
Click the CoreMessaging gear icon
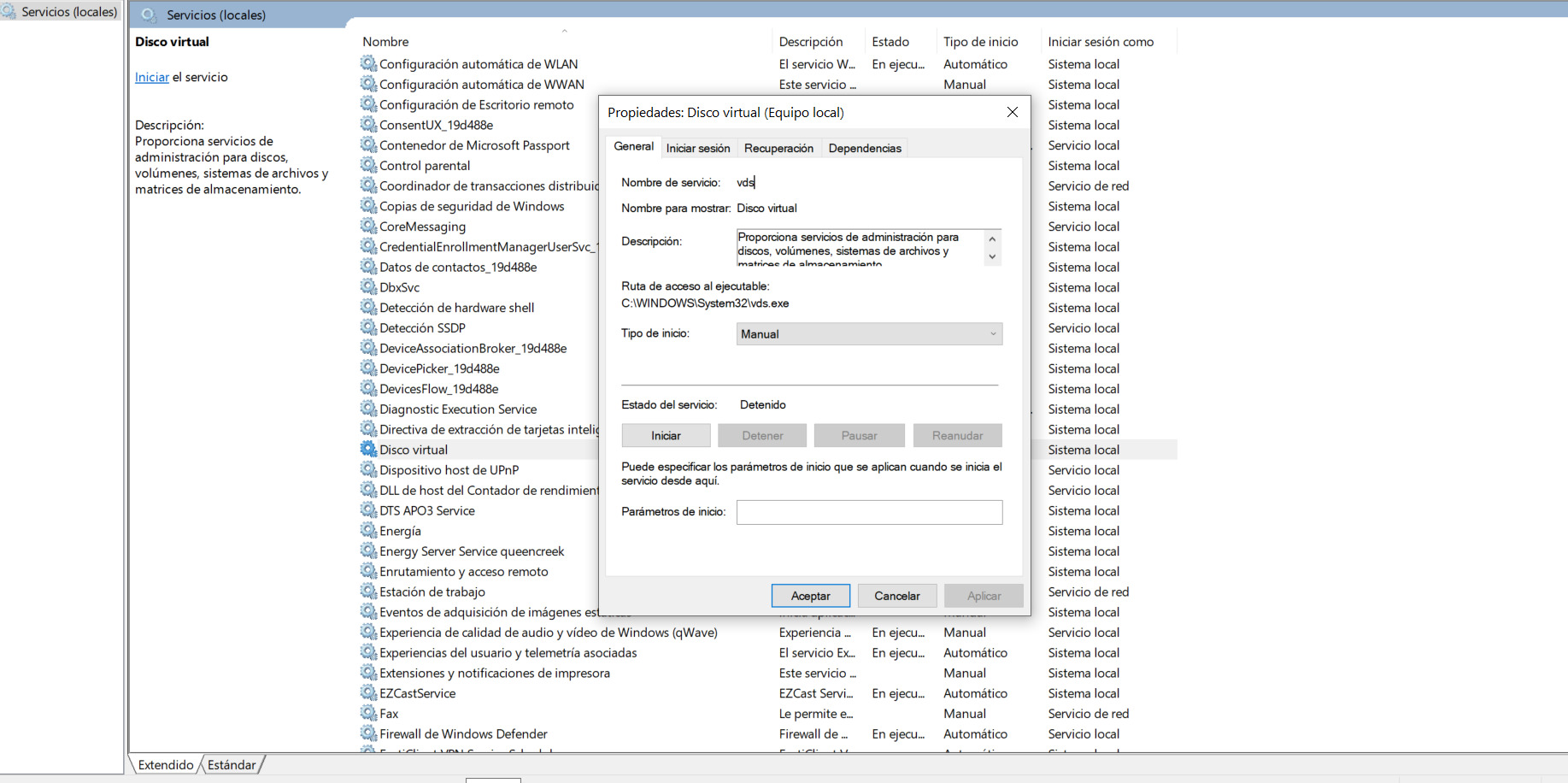click(368, 227)
